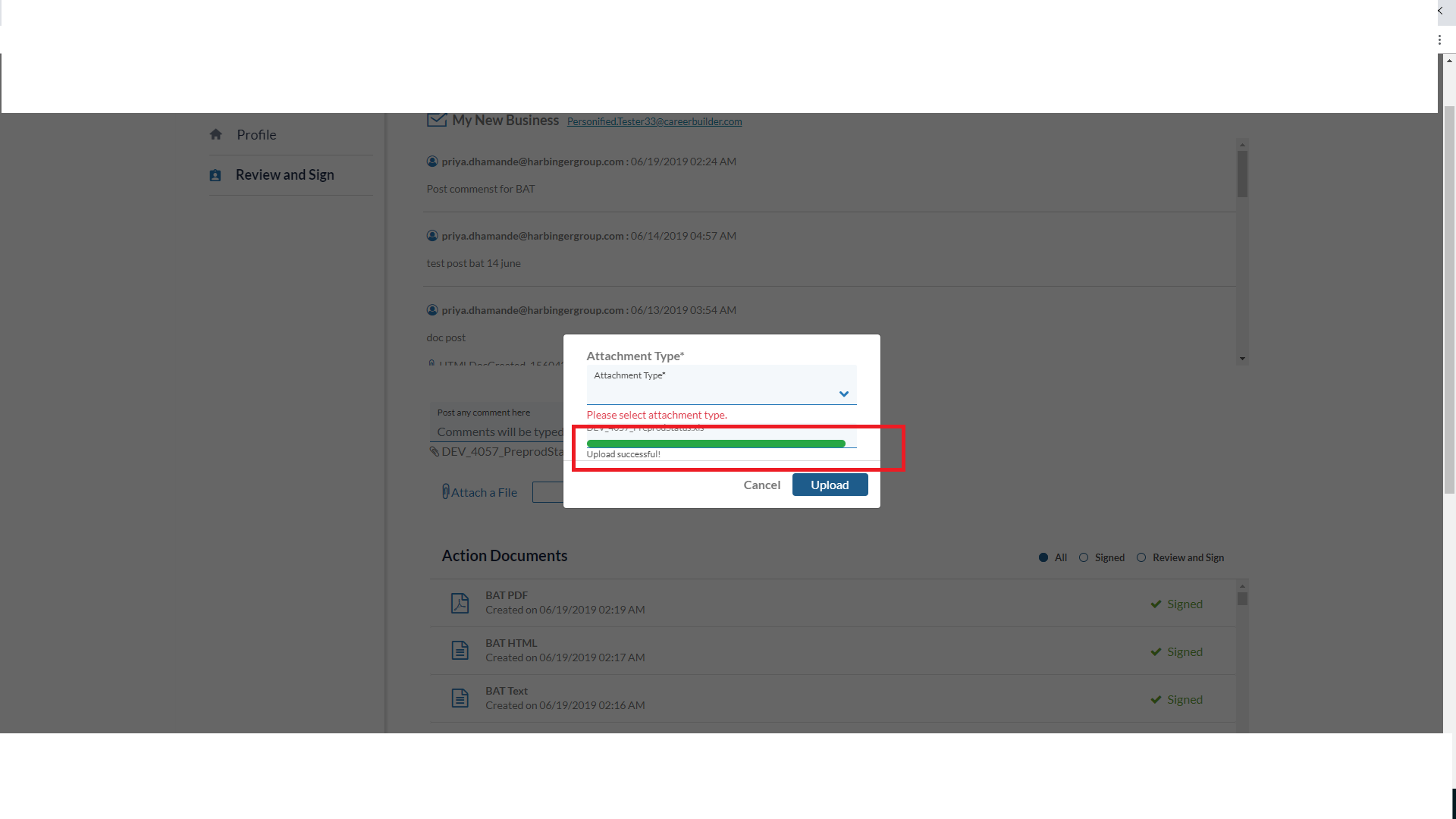Select the All filter radio button
The height and width of the screenshot is (819, 1456).
click(1043, 557)
